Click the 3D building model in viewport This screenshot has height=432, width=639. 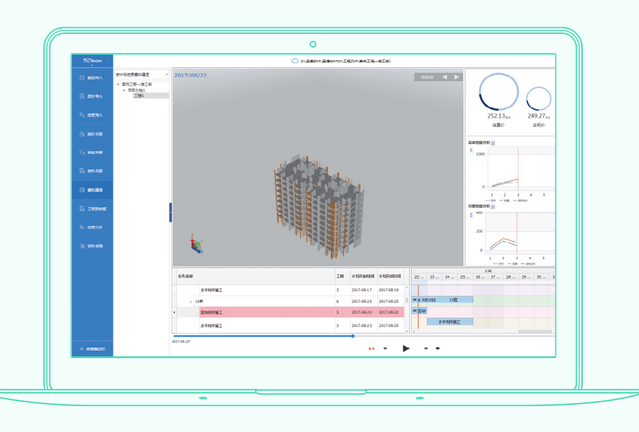tap(318, 206)
